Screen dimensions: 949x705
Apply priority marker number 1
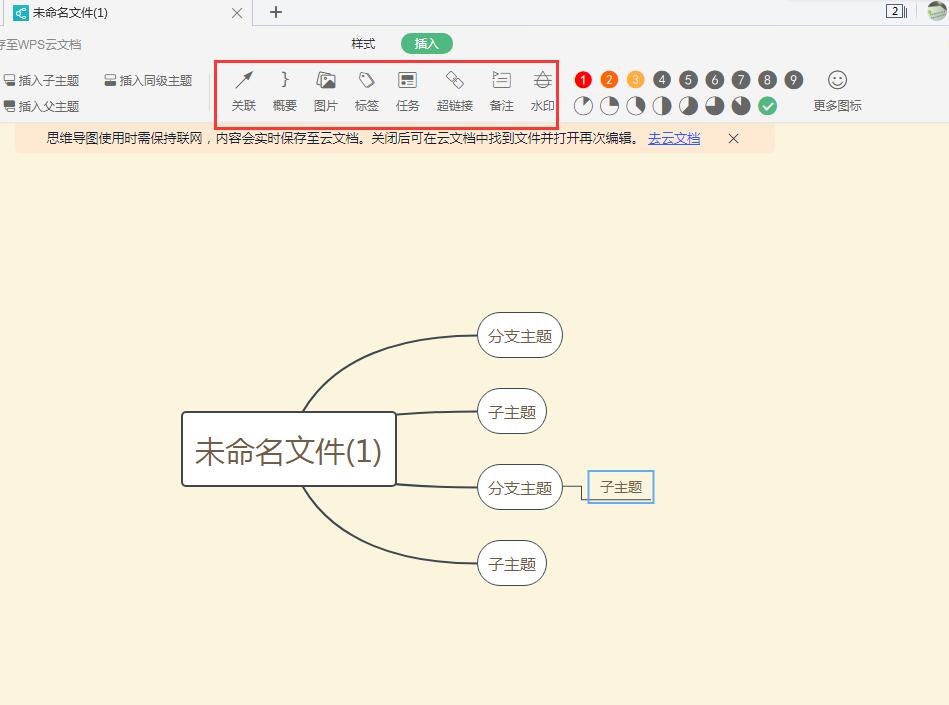coord(583,80)
